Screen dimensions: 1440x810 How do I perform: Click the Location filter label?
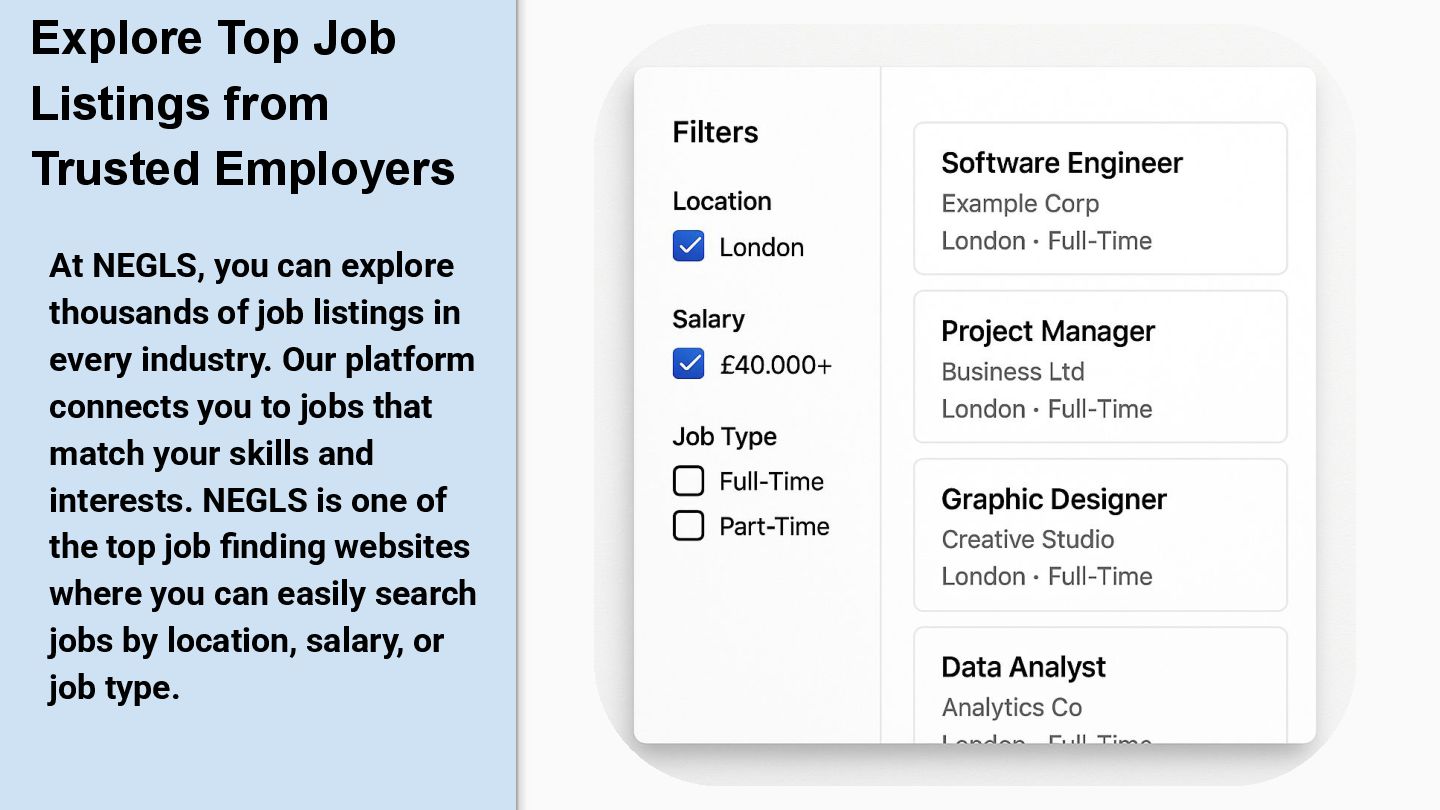721,201
